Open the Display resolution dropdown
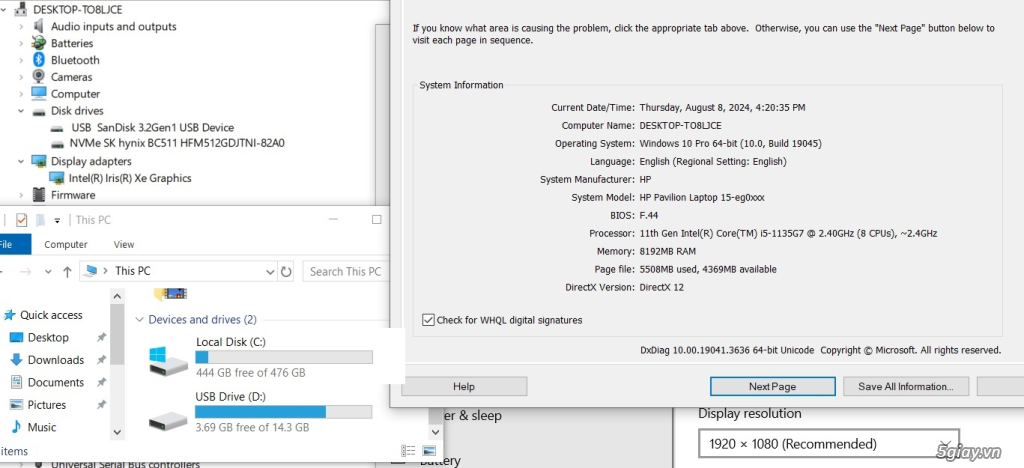The image size is (1024, 468). (x=829, y=445)
